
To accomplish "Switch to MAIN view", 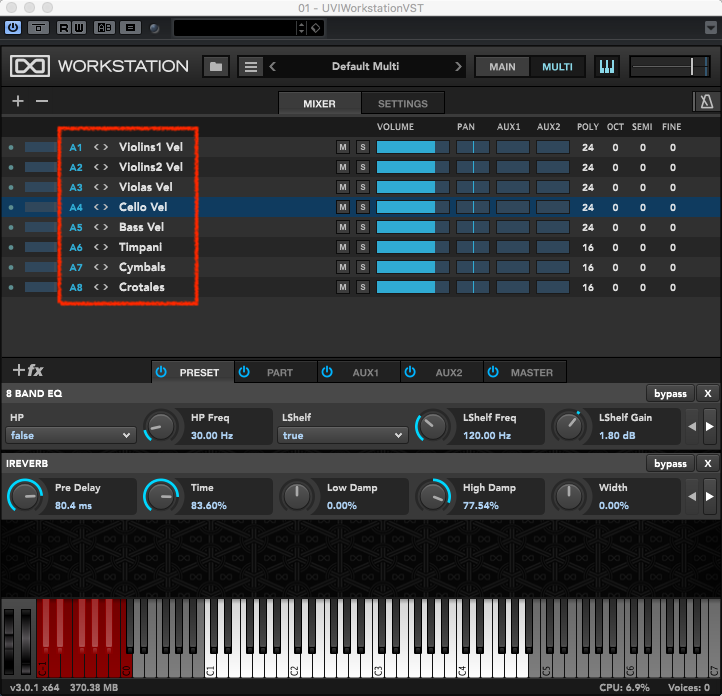I will tap(502, 67).
